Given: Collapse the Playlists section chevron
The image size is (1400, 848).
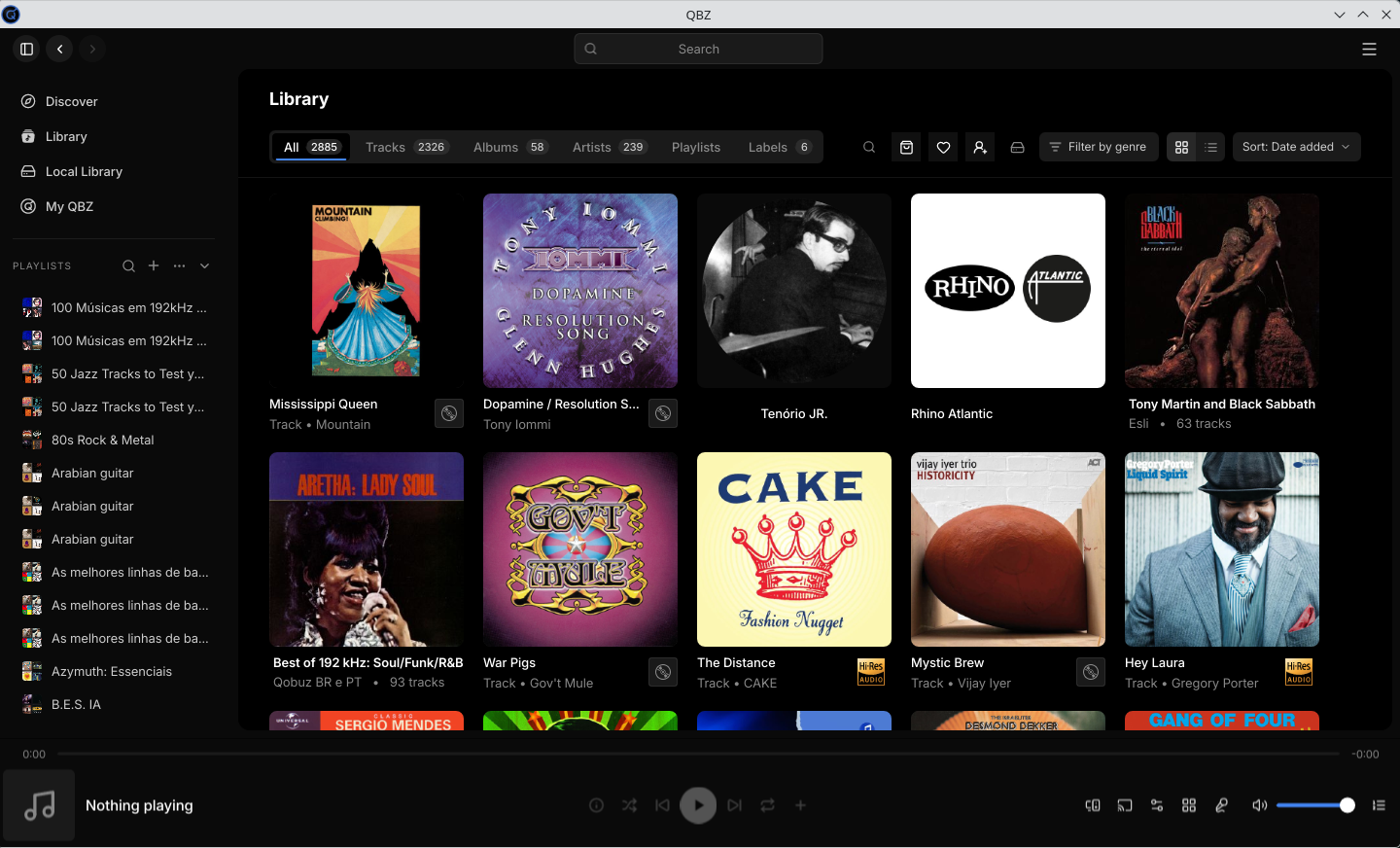Looking at the screenshot, I should click(204, 265).
